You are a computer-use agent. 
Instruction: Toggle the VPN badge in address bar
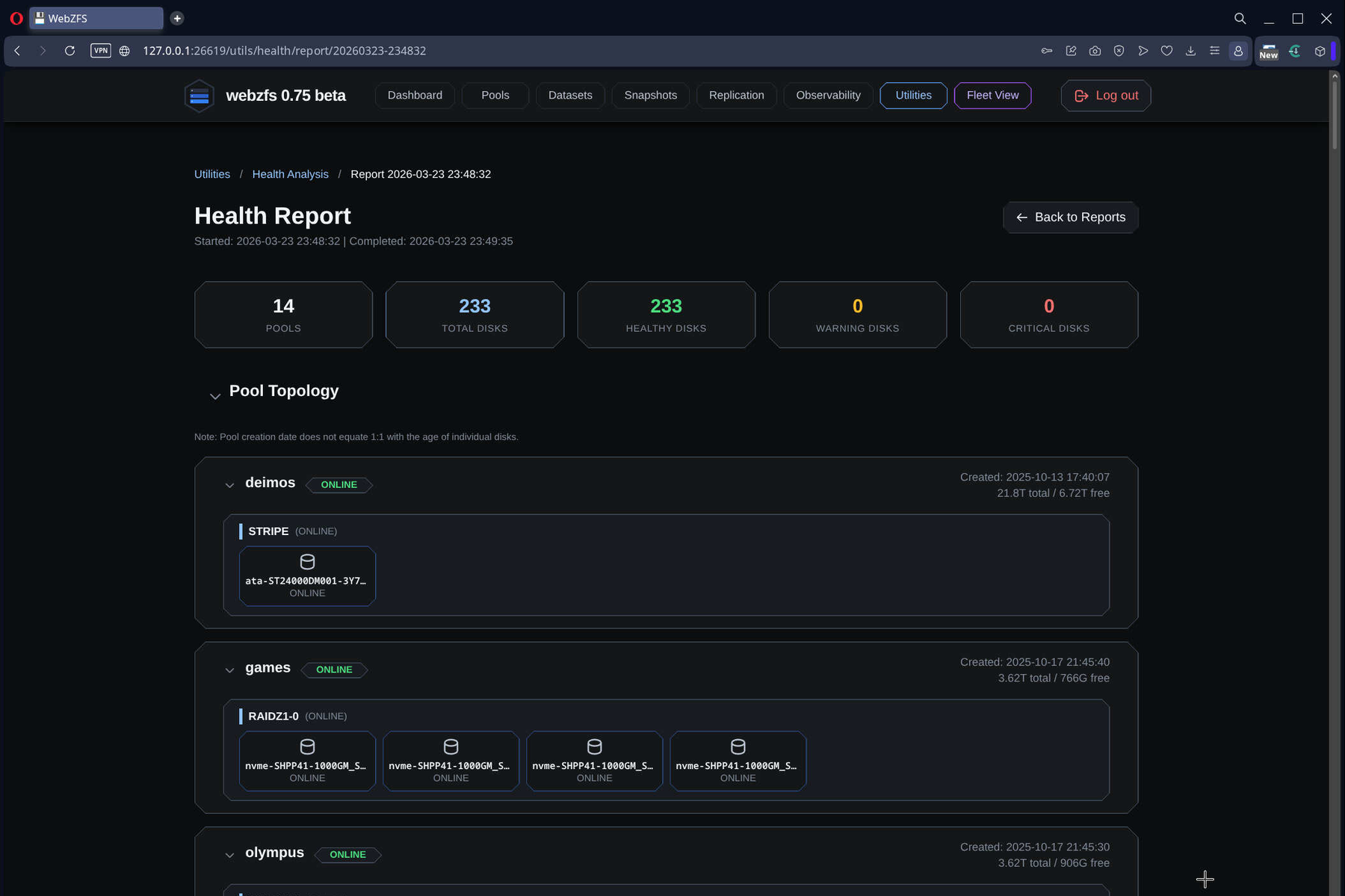pyautogui.click(x=101, y=51)
